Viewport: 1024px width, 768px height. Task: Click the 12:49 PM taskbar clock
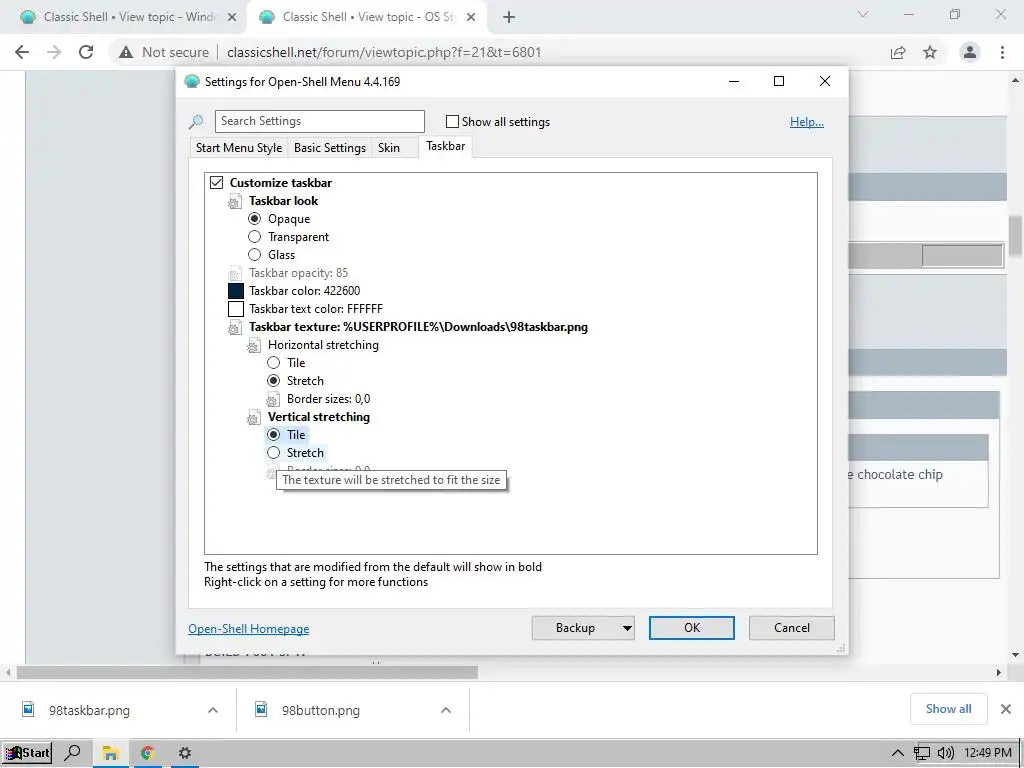pos(987,753)
